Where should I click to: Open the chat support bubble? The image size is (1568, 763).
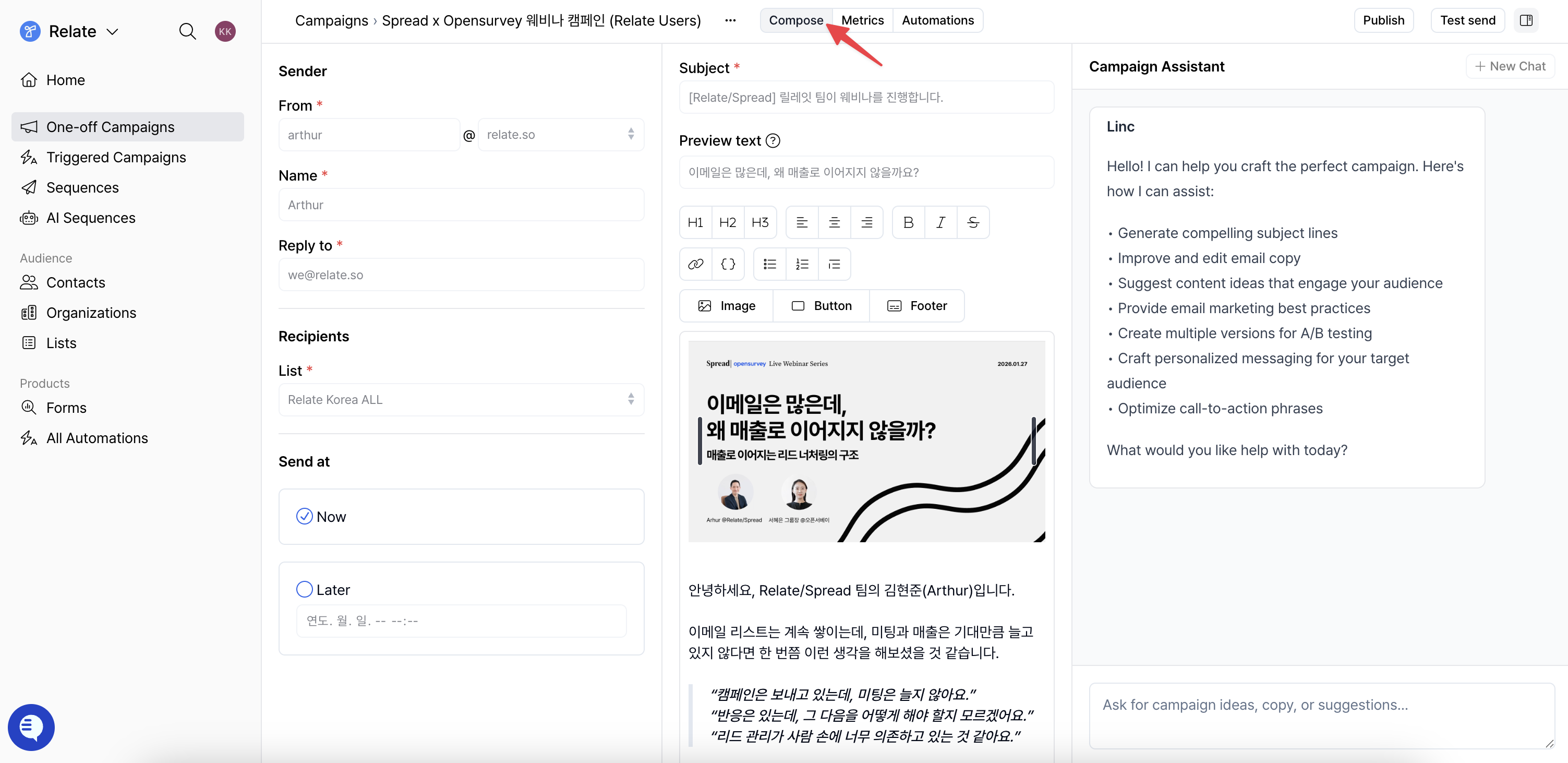click(31, 727)
